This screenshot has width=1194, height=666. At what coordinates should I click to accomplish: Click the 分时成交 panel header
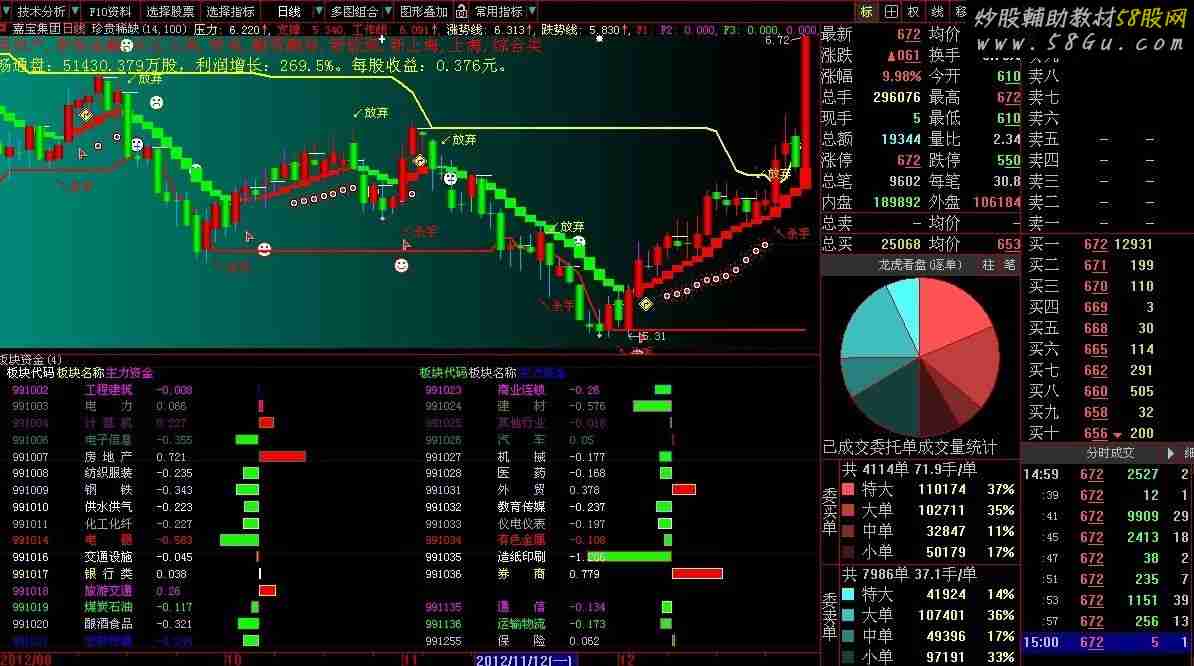click(x=1110, y=453)
